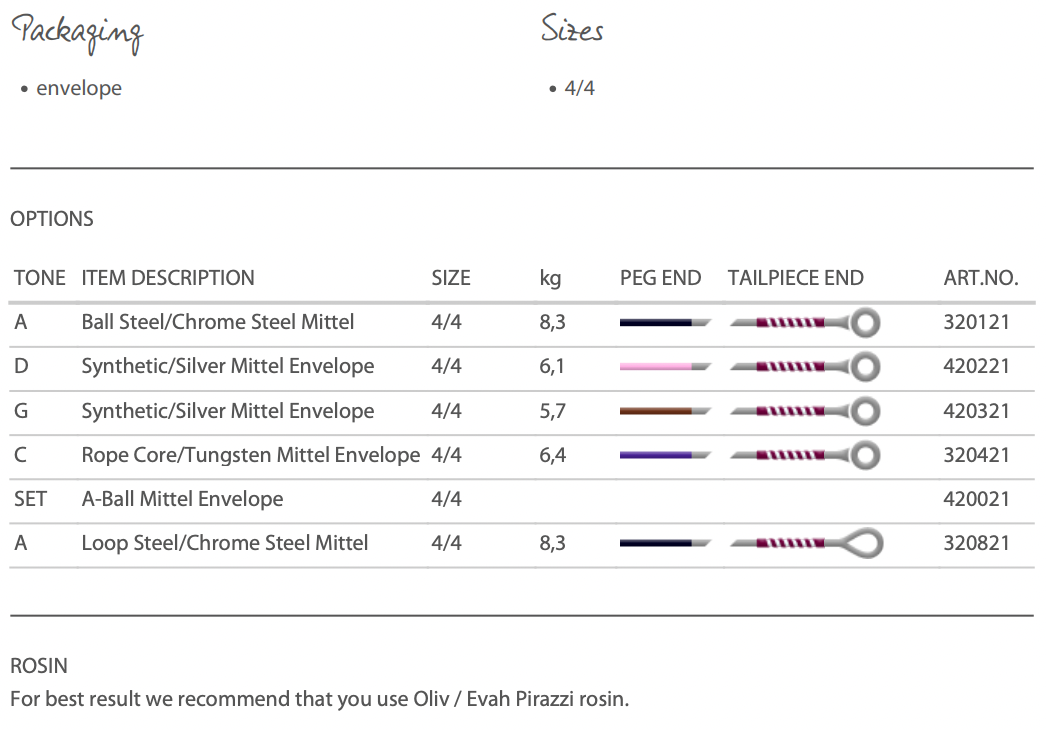
Task: Click A-Ball Mittel Envelope set description
Action: pyautogui.click(x=182, y=499)
